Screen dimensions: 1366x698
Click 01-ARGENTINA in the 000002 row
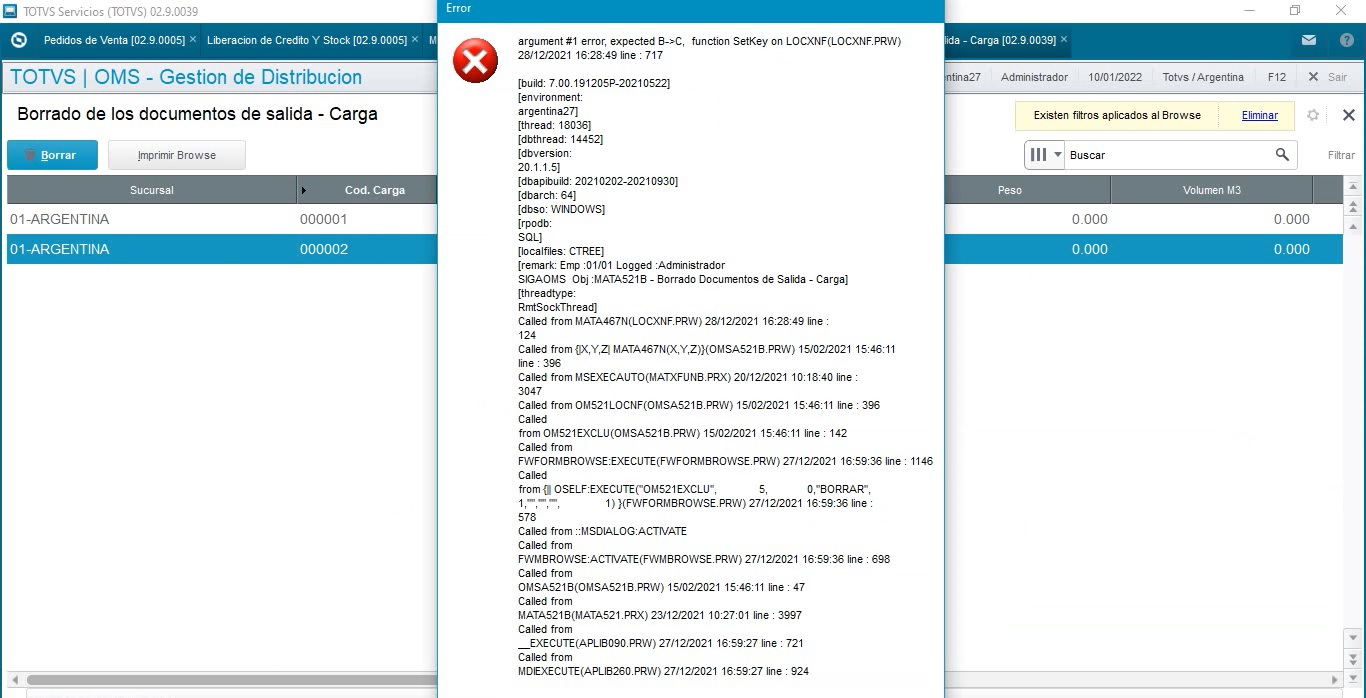[x=59, y=249]
